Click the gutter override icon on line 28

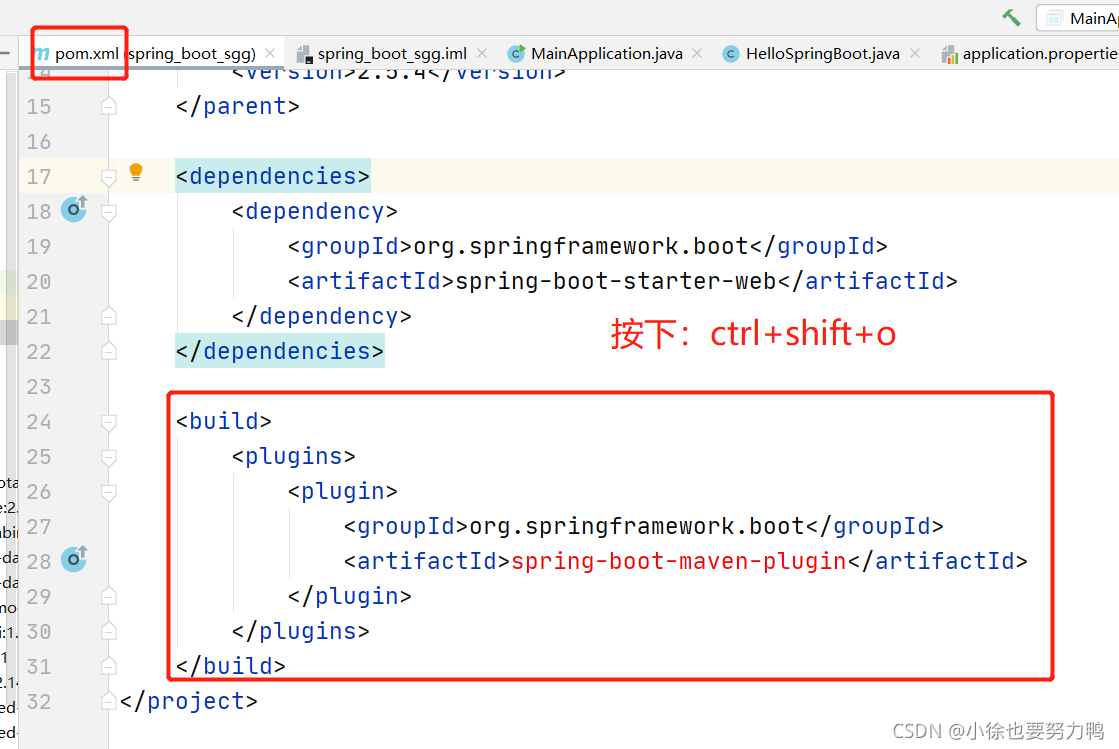(74, 559)
